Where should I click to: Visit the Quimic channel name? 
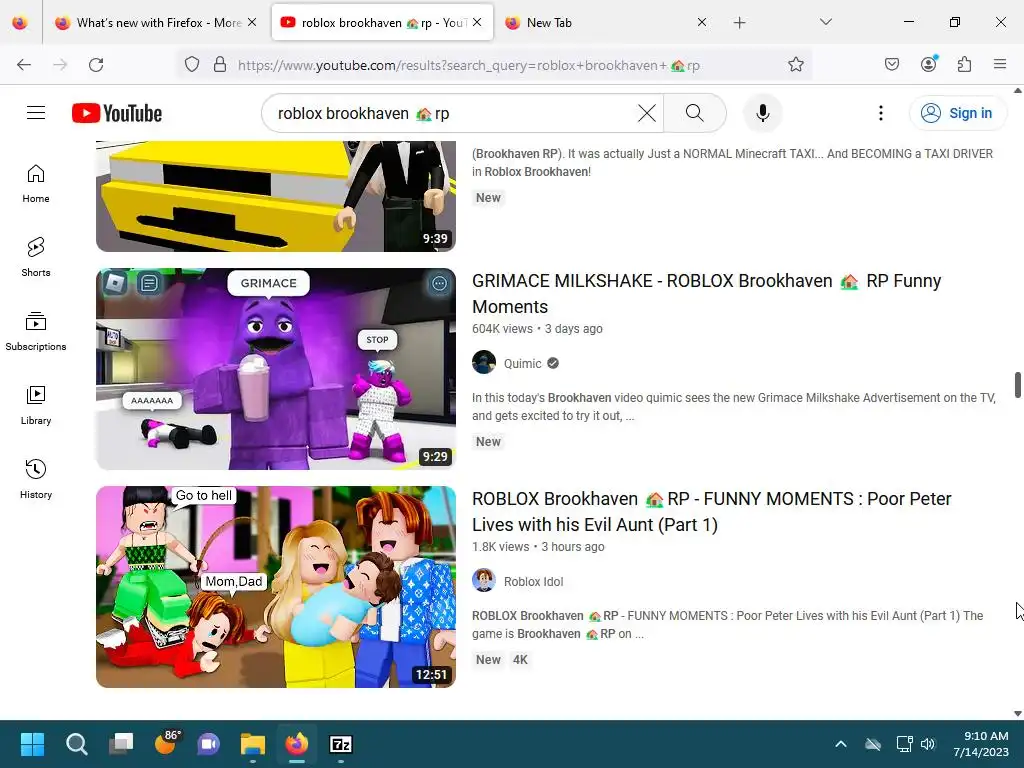(x=522, y=364)
